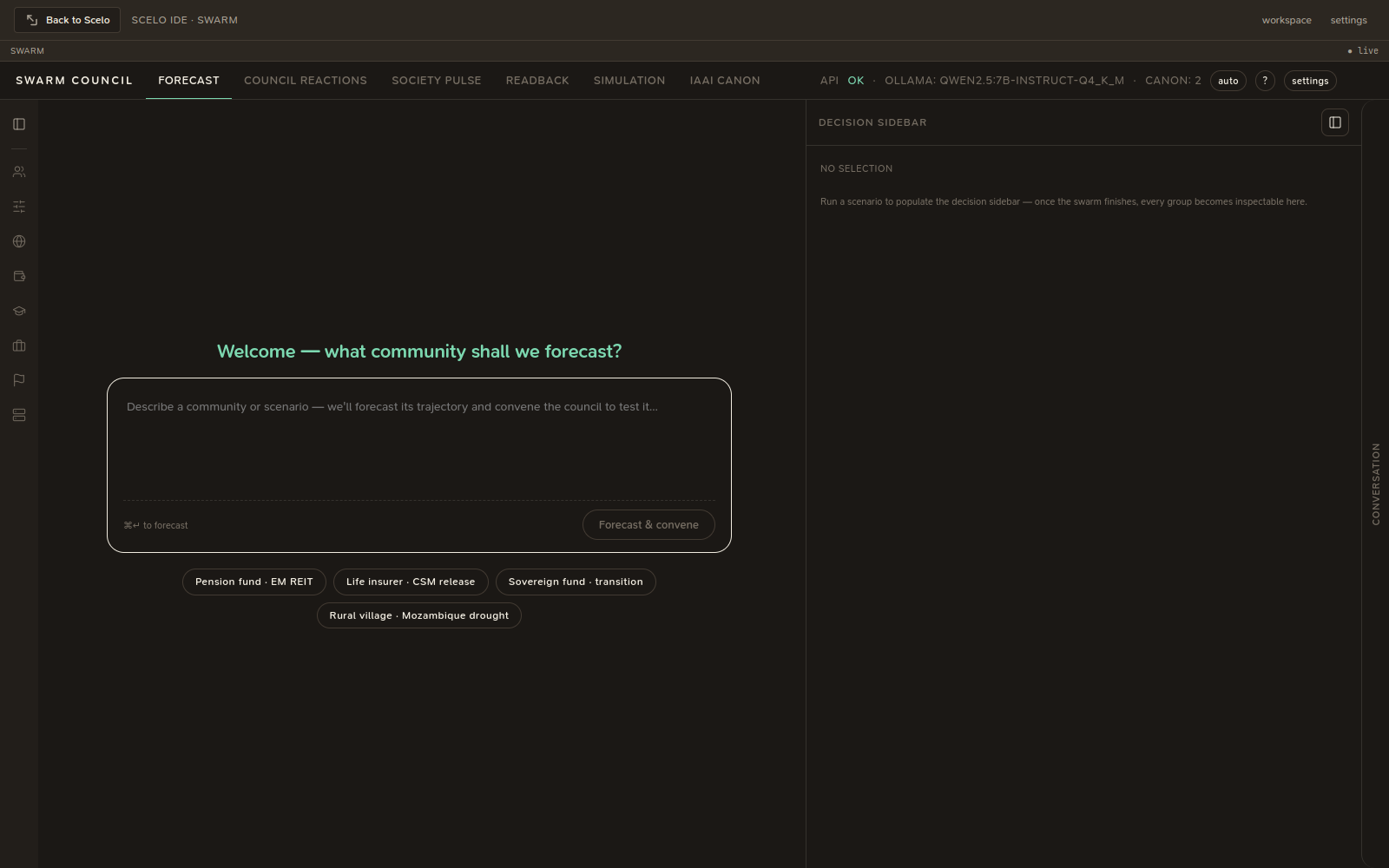The width and height of the screenshot is (1389, 868).
Task: Switch to the Readback tab
Action: tap(537, 81)
